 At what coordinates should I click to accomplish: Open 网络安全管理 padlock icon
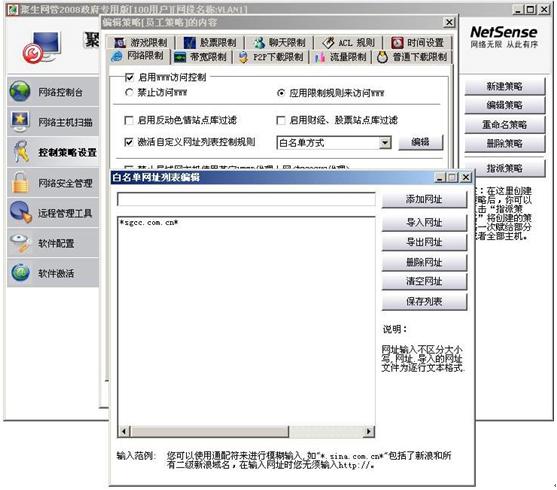coord(20,182)
